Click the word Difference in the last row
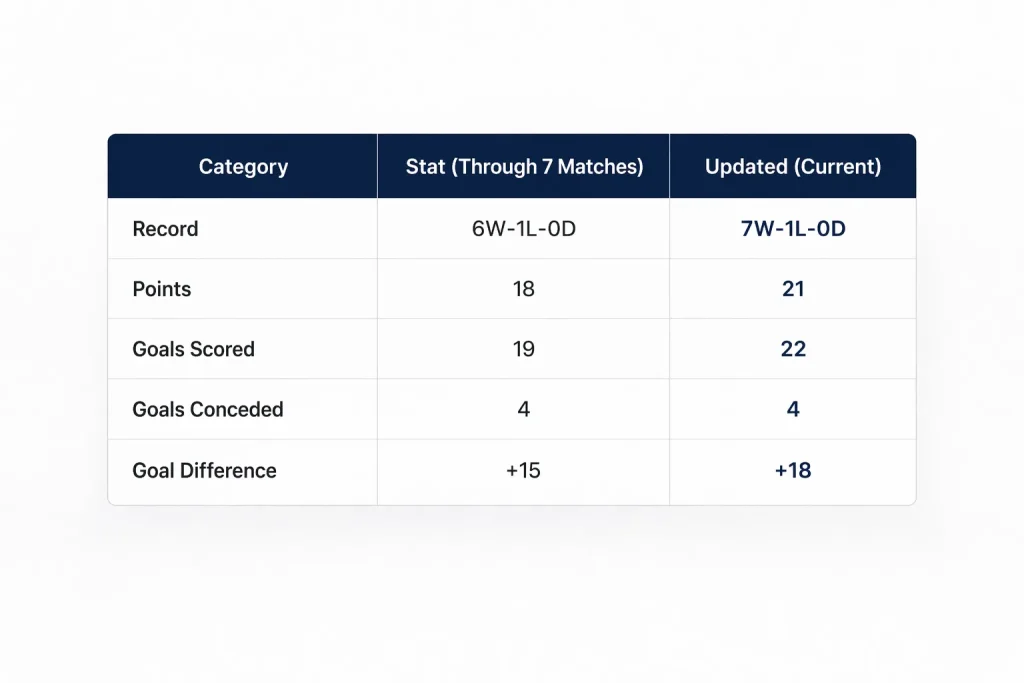This screenshot has width=1024, height=683. point(228,470)
